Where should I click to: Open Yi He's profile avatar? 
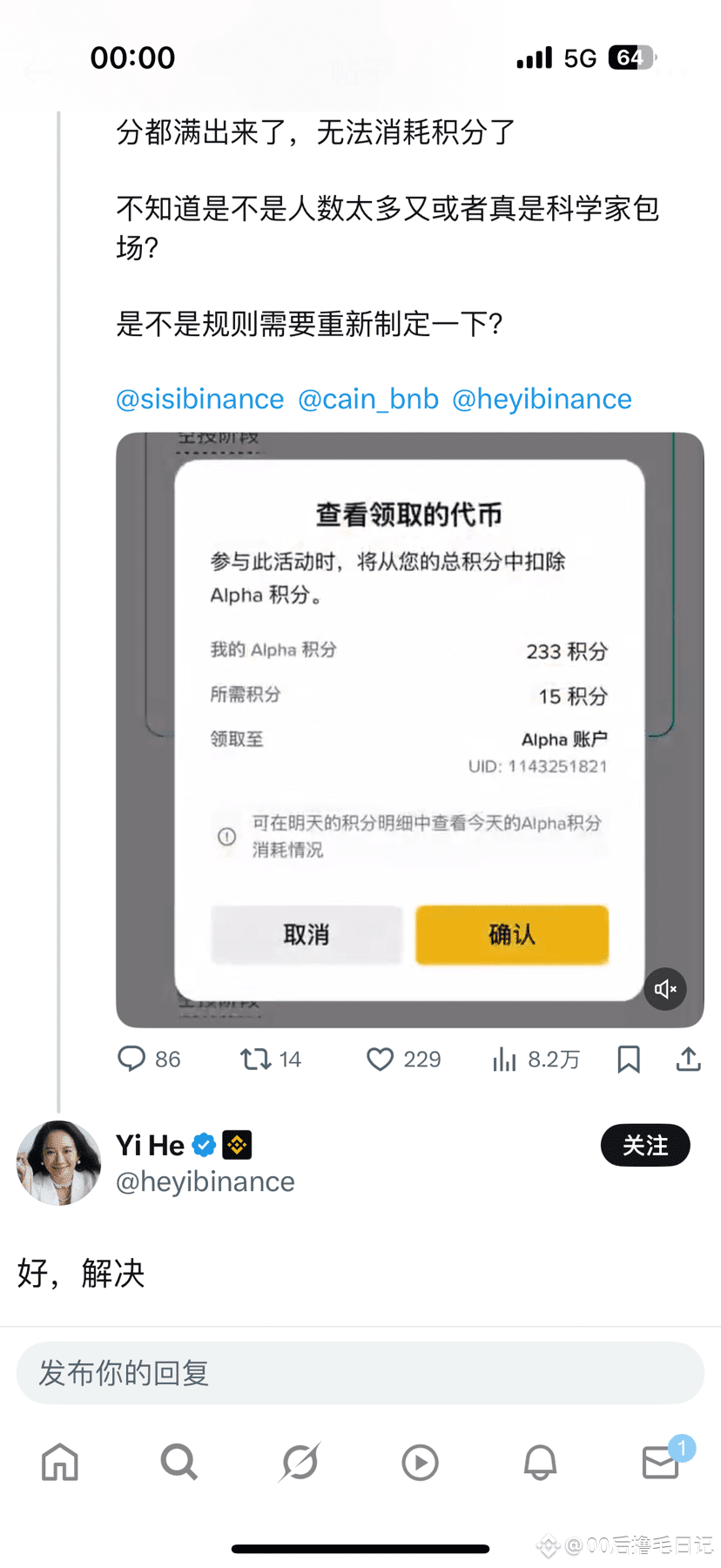click(x=58, y=1162)
